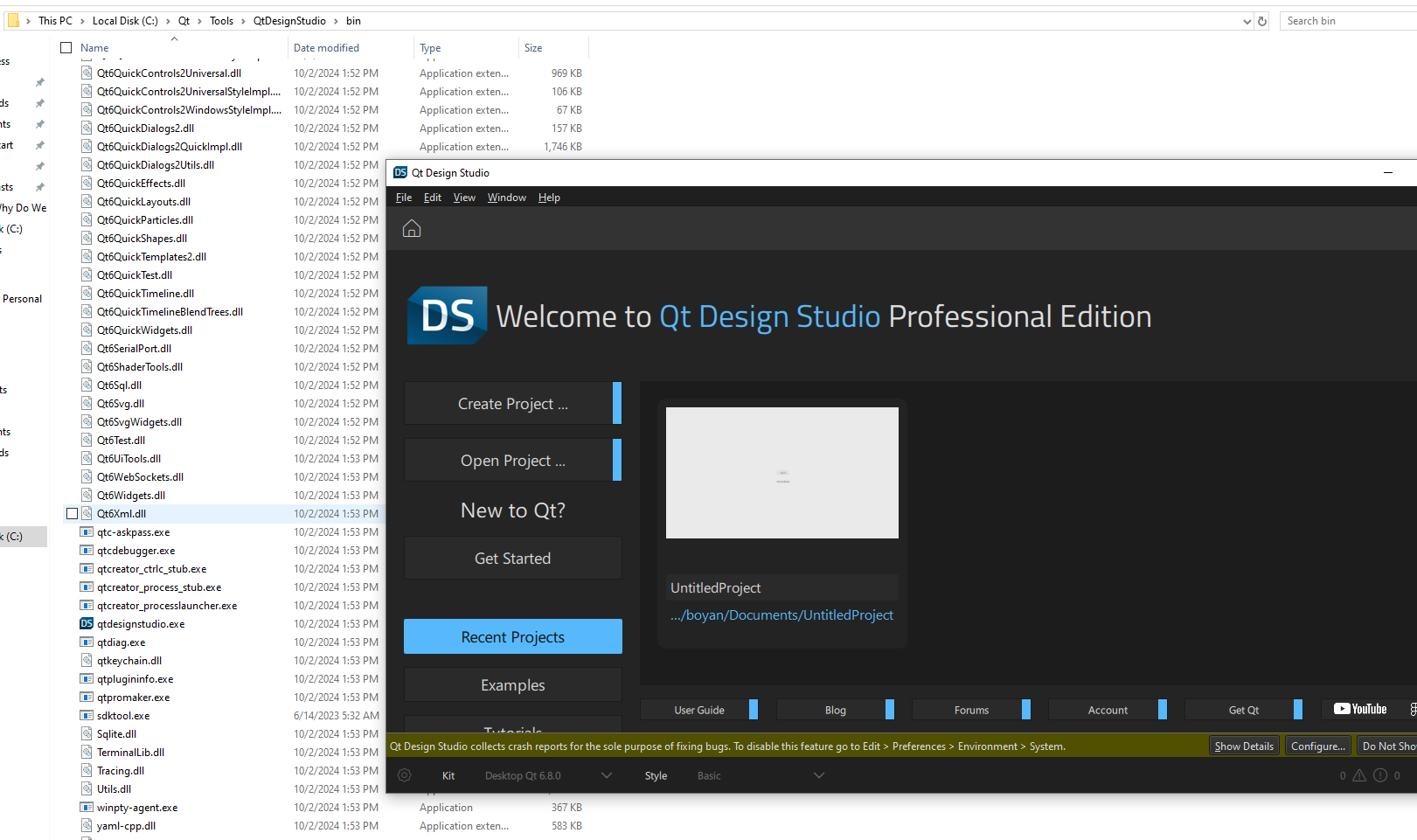The height and width of the screenshot is (840, 1417).
Task: Open the UntitledProject thumbnail preview
Action: (782, 473)
